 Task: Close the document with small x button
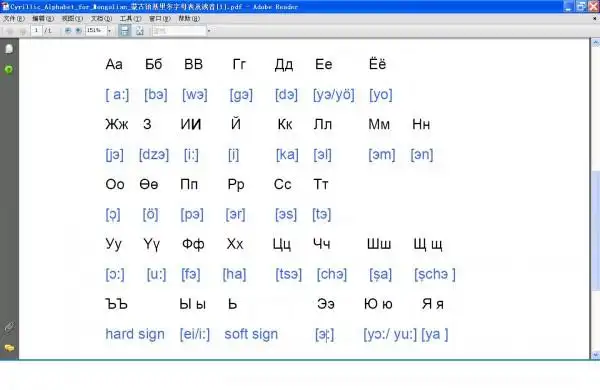(595, 18)
